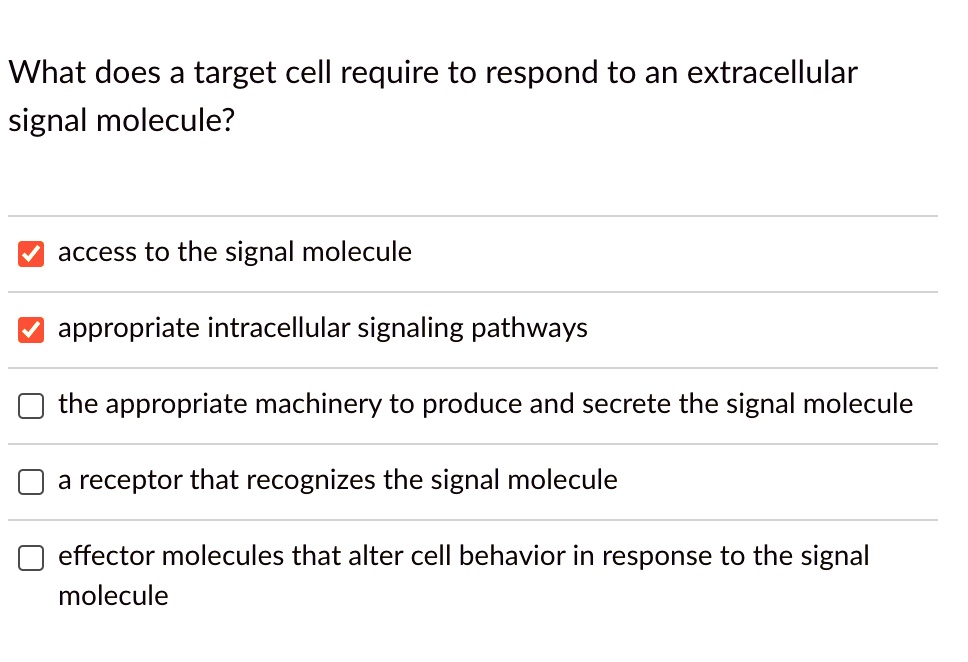Click the label mentioning a receptor
The image size is (968, 662).
click(x=337, y=480)
